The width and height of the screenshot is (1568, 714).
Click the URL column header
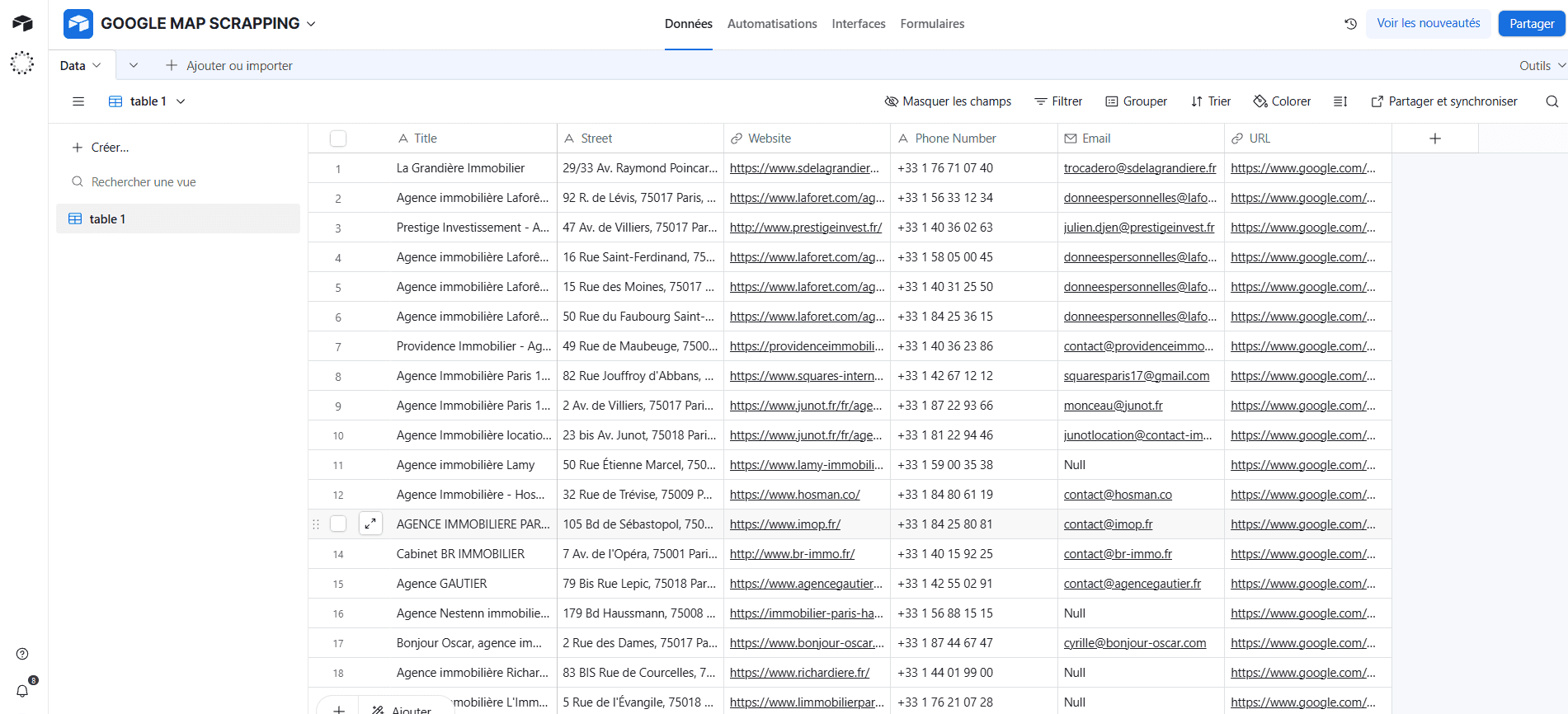tap(1308, 139)
